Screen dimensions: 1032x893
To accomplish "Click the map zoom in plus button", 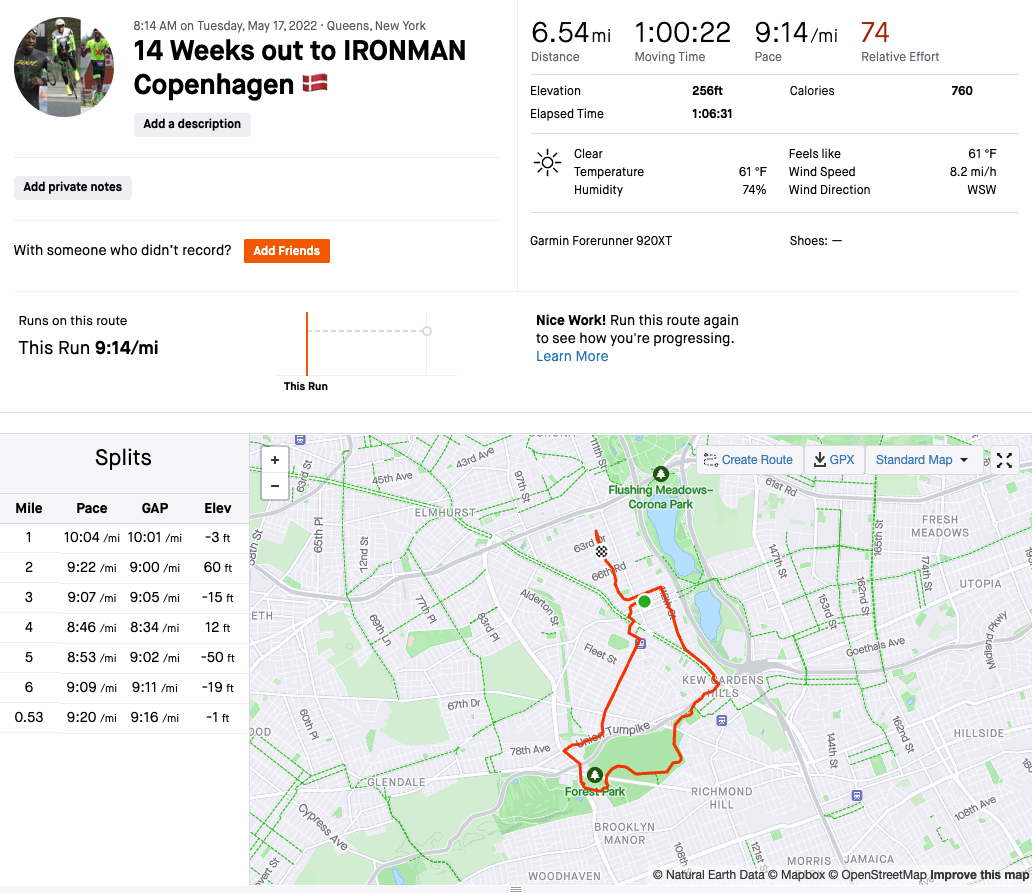I will pyautogui.click(x=274, y=461).
